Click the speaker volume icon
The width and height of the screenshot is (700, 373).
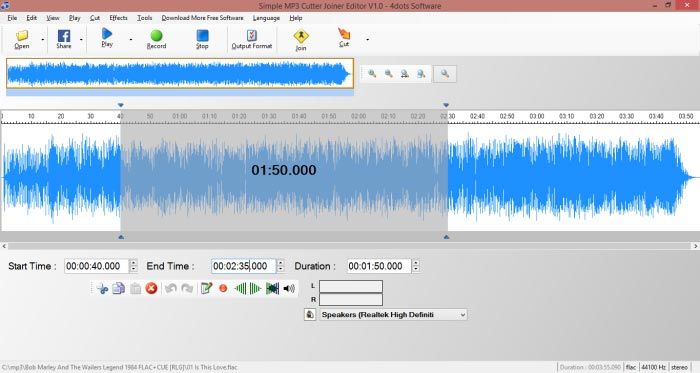[x=289, y=289]
